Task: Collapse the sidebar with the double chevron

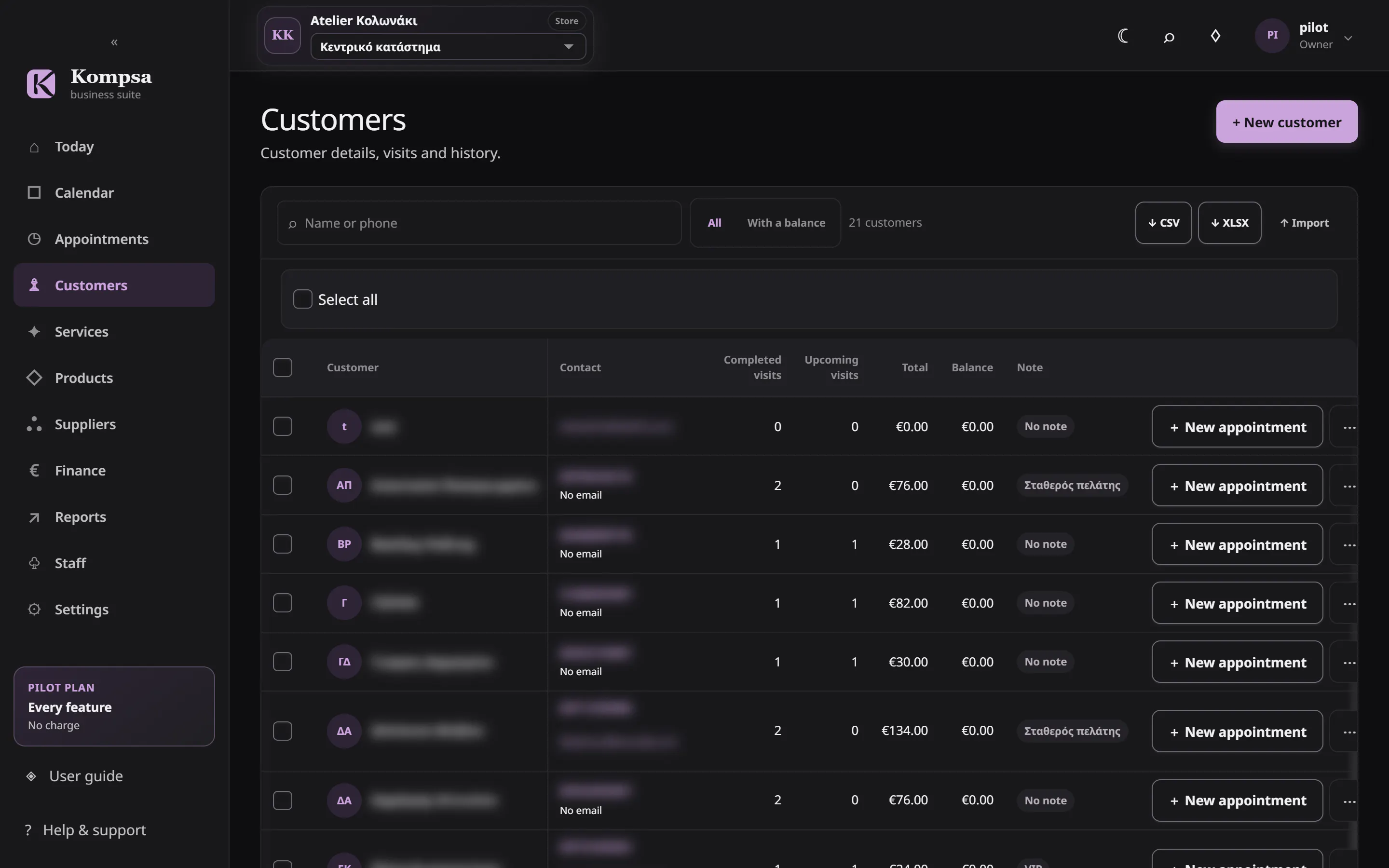Action: 114,42
